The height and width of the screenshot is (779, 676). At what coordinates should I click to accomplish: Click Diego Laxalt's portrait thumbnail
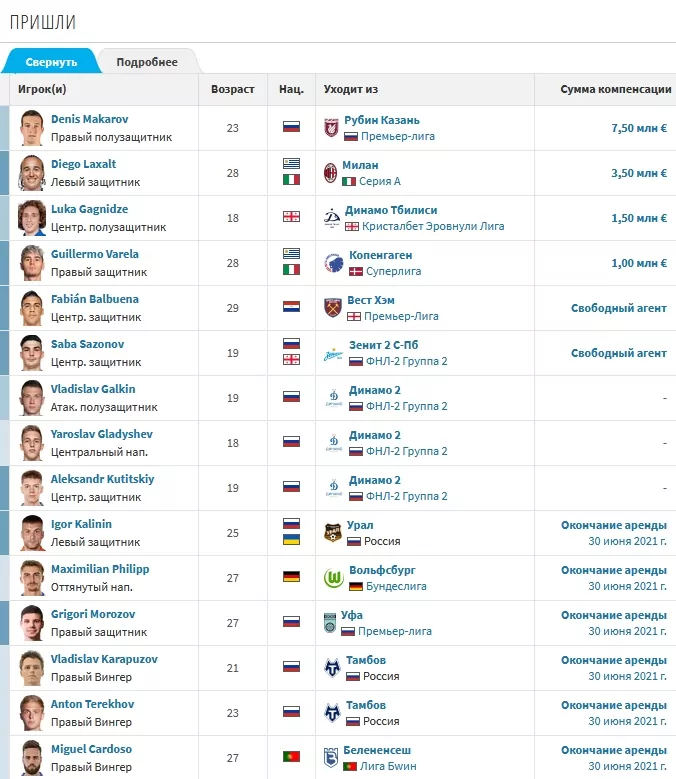pyautogui.click(x=32, y=173)
